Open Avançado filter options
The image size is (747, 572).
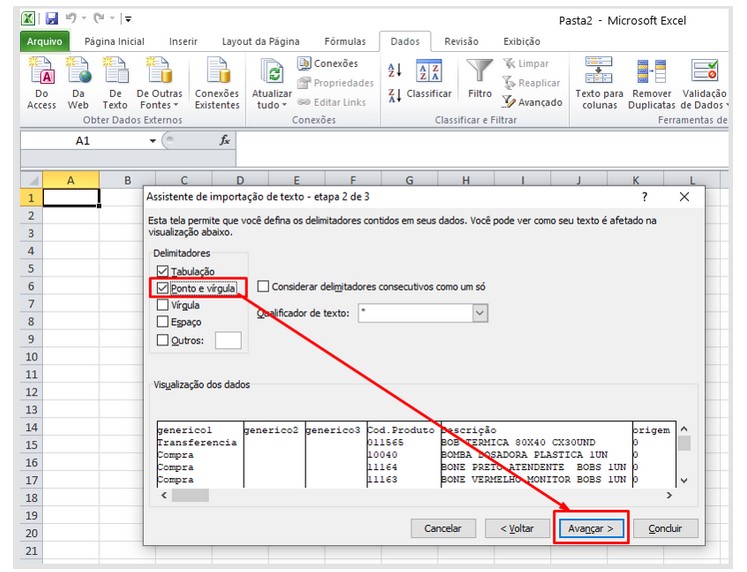532,102
